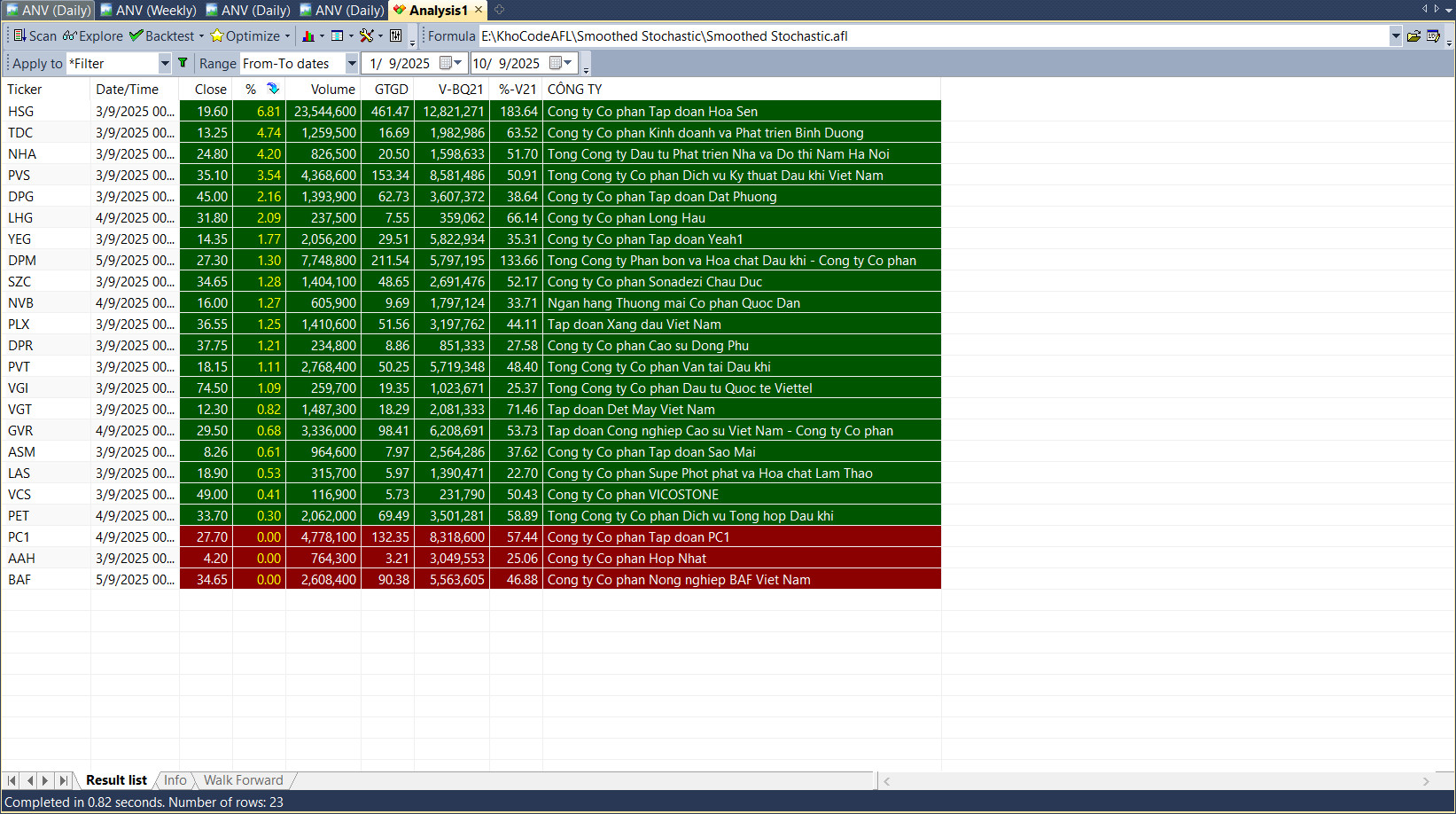Close the Analysis1 tab
The height and width of the screenshot is (814, 1456).
479,10
